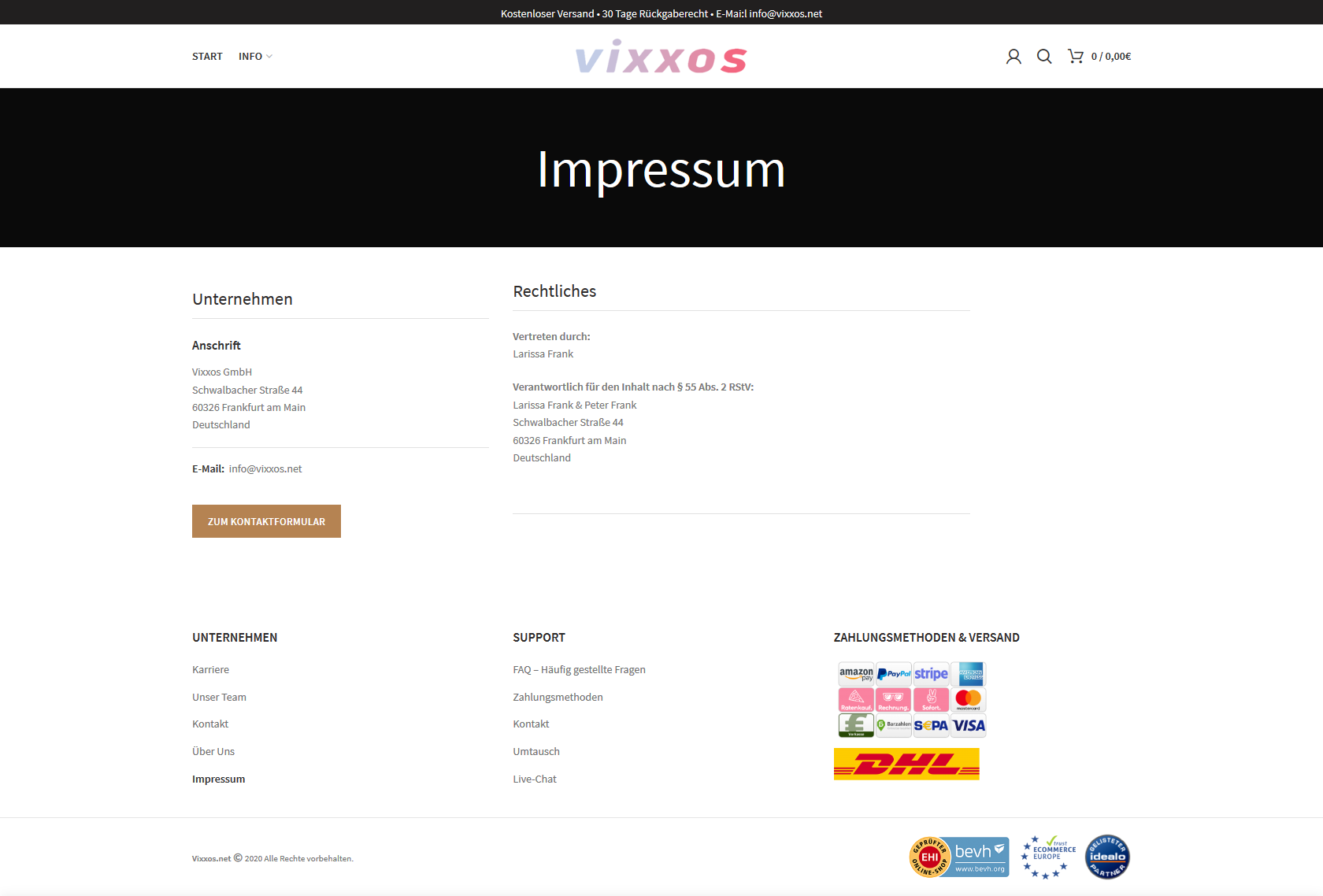
Task: Click the American Express icon
Action: pyautogui.click(x=969, y=674)
